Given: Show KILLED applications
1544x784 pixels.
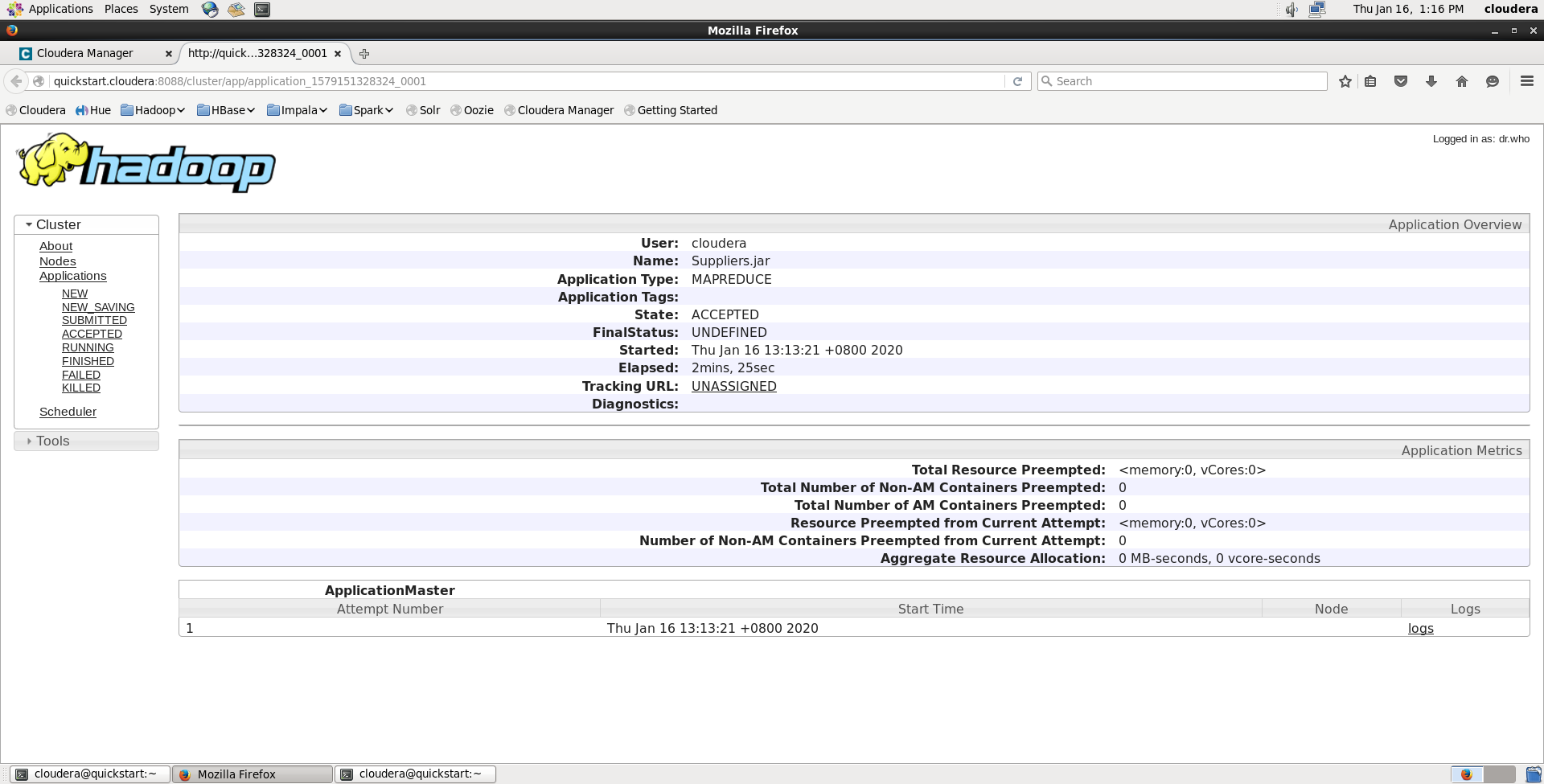Looking at the screenshot, I should pos(81,388).
